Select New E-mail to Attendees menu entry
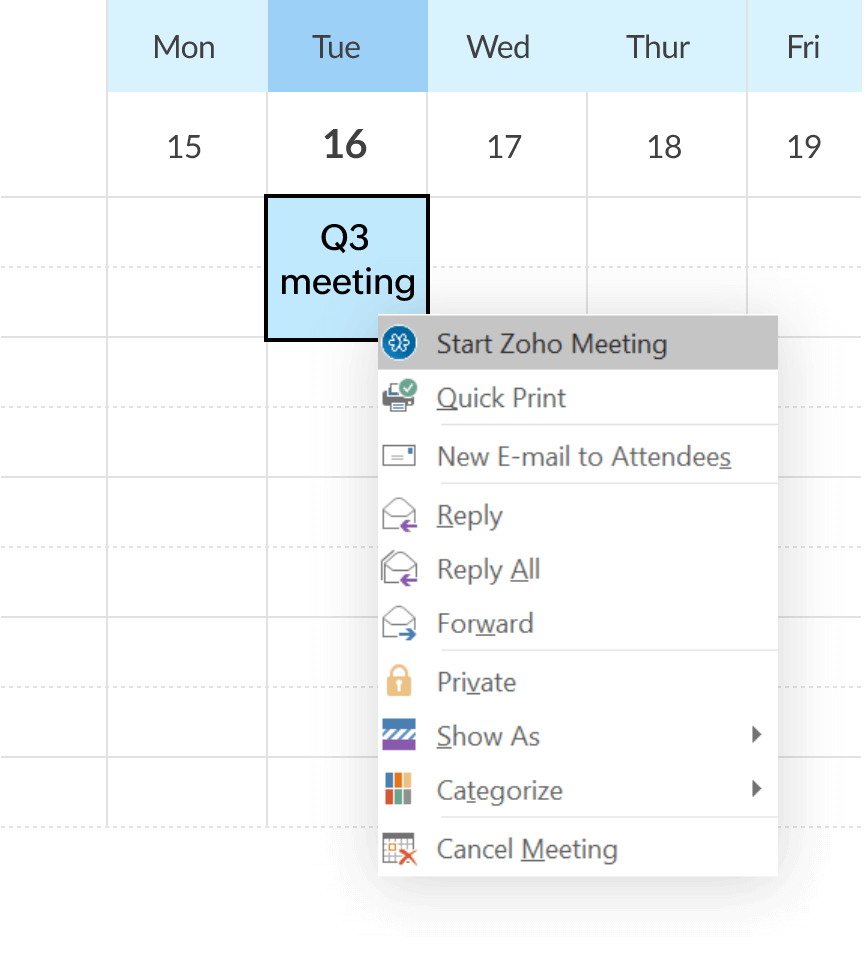868x973 pixels. (583, 455)
